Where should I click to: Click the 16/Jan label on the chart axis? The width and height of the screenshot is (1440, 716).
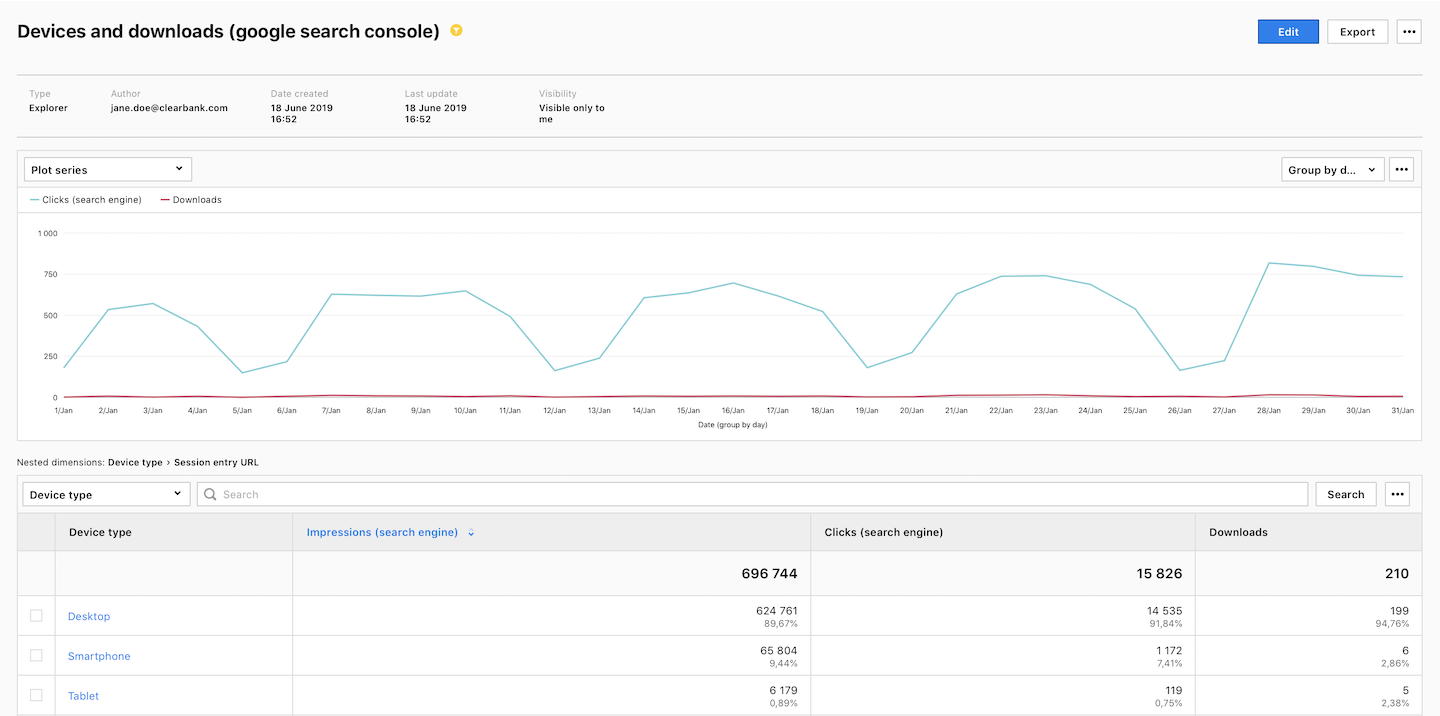tap(733, 410)
